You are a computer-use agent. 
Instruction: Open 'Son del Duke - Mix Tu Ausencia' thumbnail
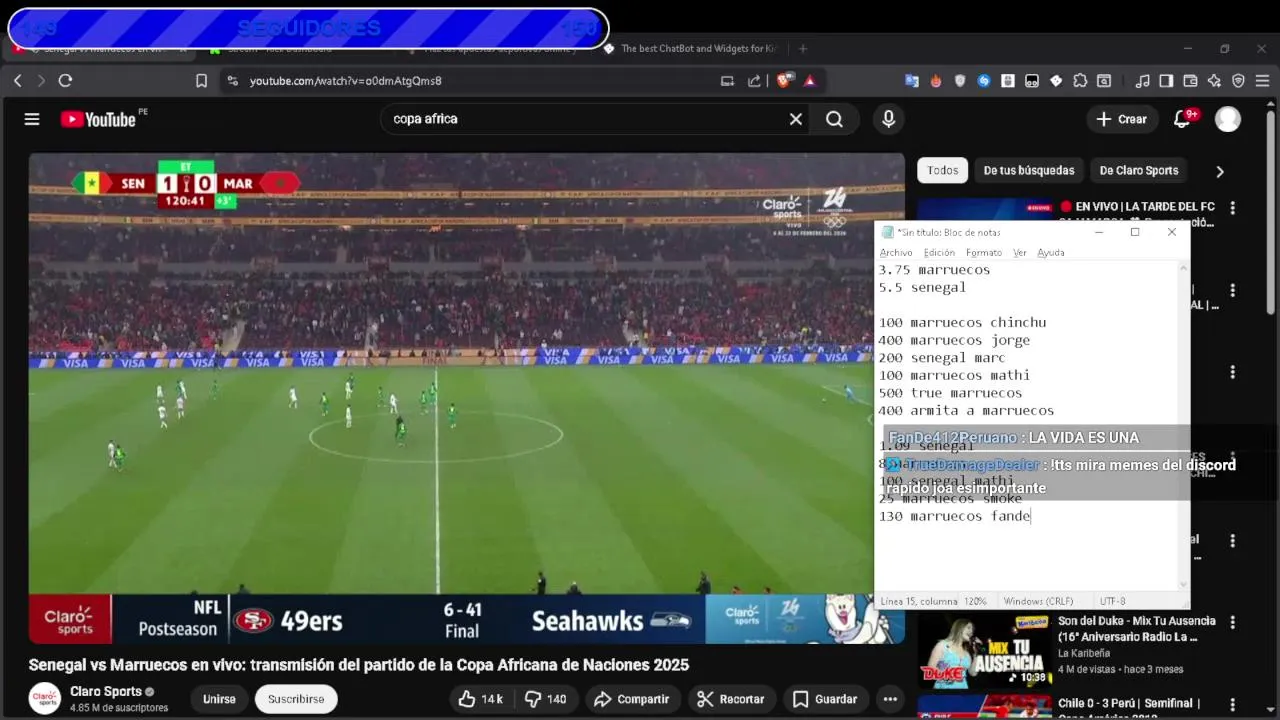[x=984, y=651]
